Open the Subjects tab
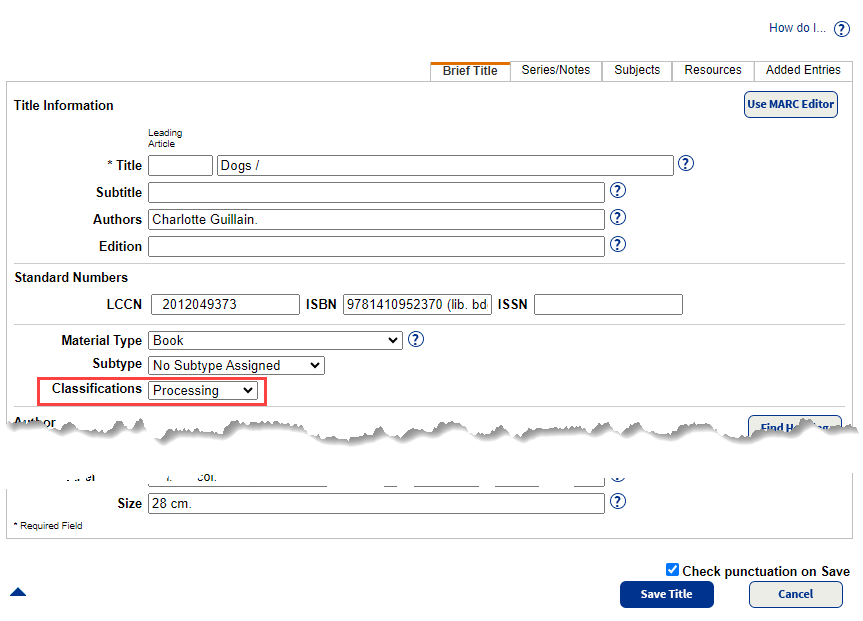This screenshot has height=621, width=863. [637, 70]
